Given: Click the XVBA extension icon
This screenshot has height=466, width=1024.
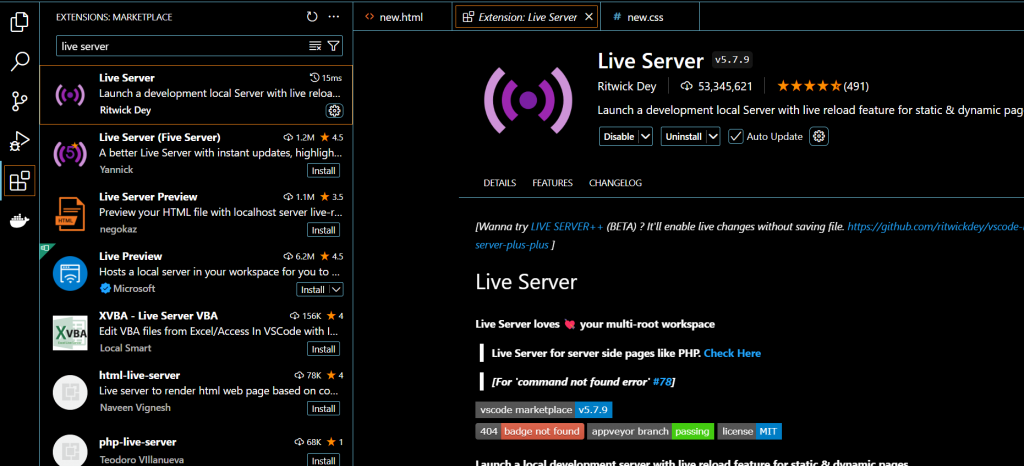Looking at the screenshot, I should point(70,332).
